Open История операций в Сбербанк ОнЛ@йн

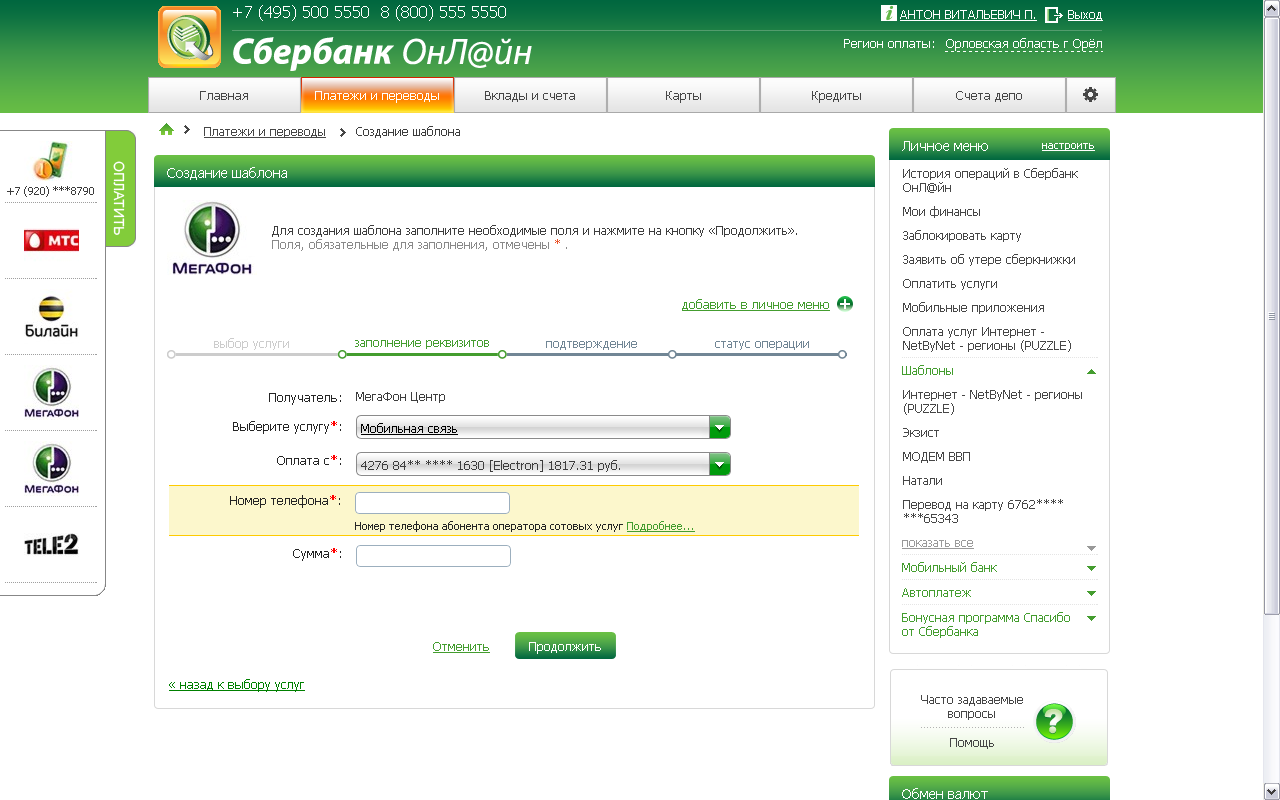[x=990, y=180]
